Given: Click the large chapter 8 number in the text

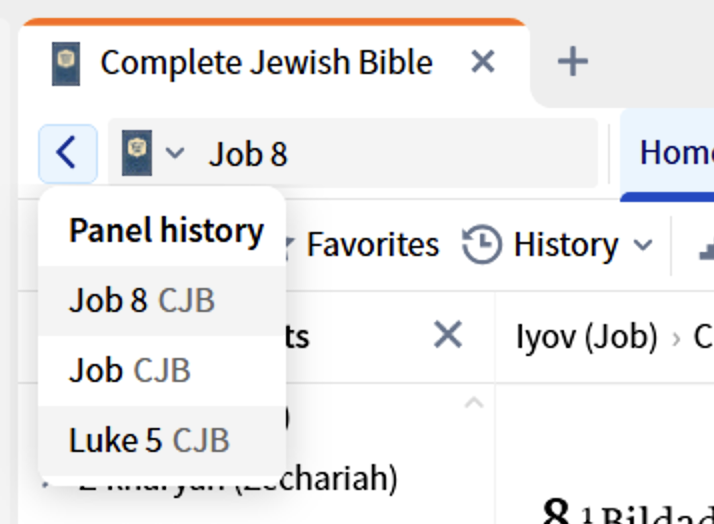Looking at the screenshot, I should (556, 511).
